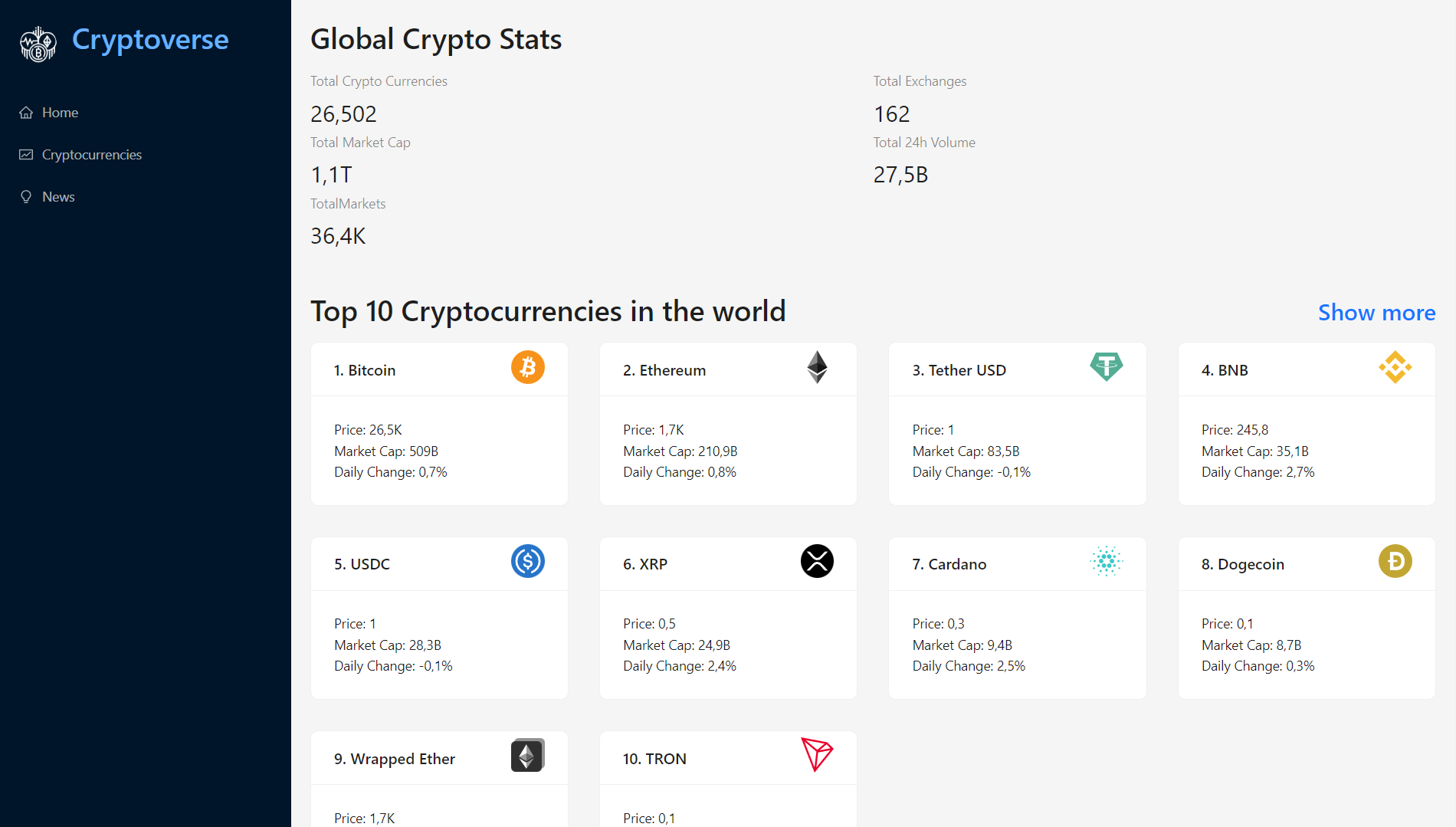This screenshot has width=1456, height=827.
Task: Click the News lightbulb icon
Action: click(25, 196)
